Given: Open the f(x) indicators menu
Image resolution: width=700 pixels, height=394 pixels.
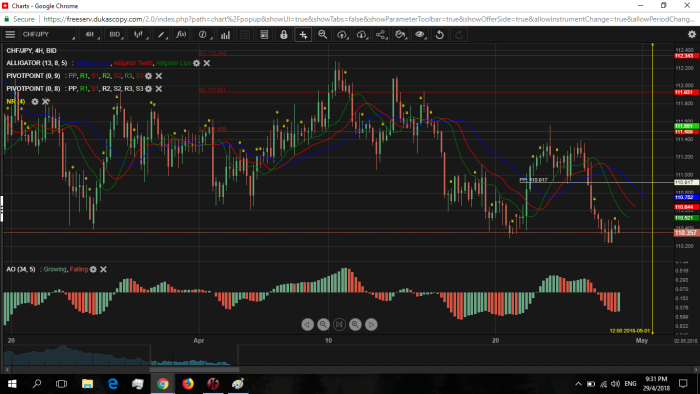Looking at the screenshot, I should click(x=181, y=34).
